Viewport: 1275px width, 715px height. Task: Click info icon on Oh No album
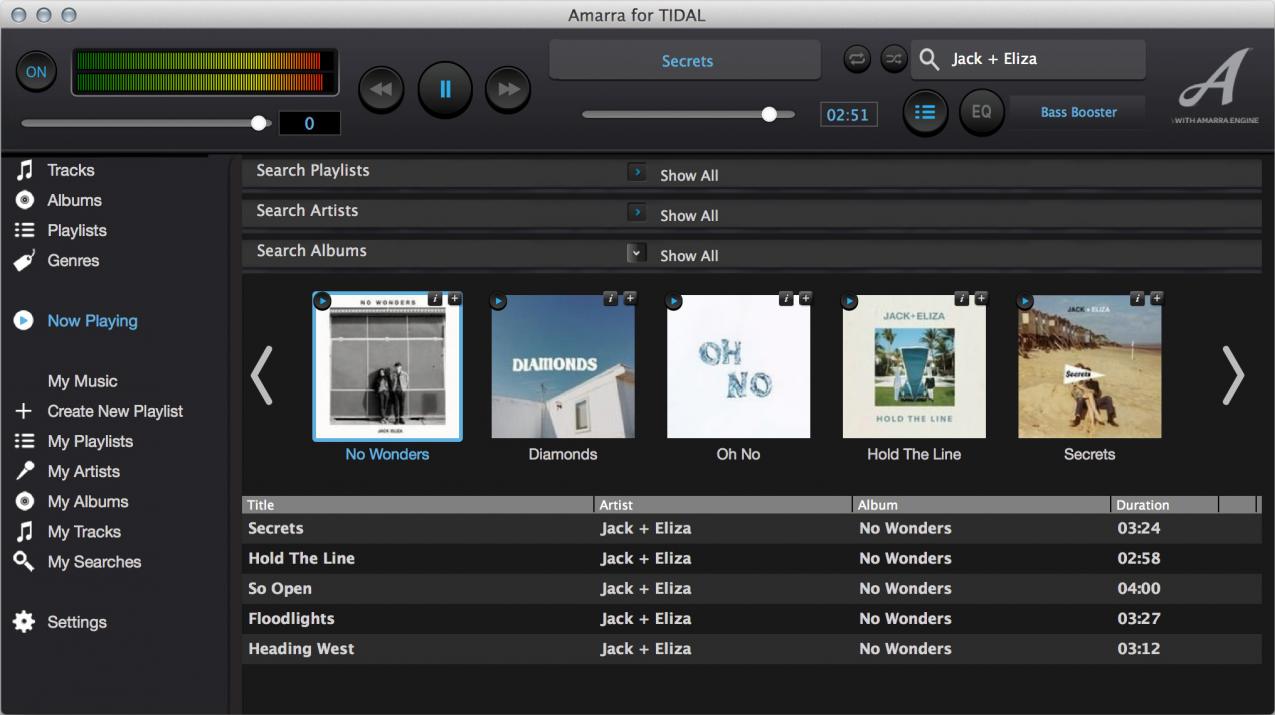click(x=786, y=298)
